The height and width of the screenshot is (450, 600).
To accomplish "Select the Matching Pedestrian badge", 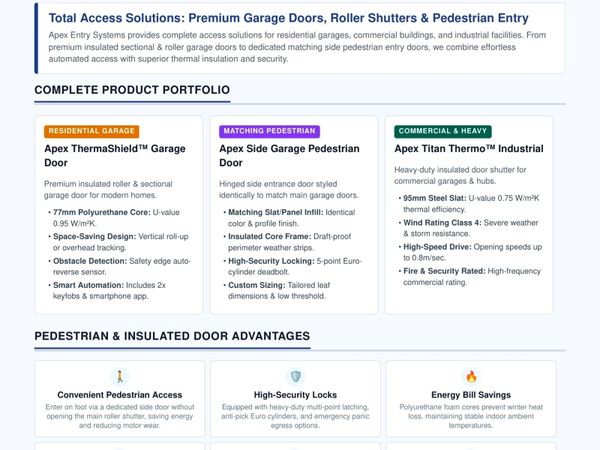I will point(269,131).
